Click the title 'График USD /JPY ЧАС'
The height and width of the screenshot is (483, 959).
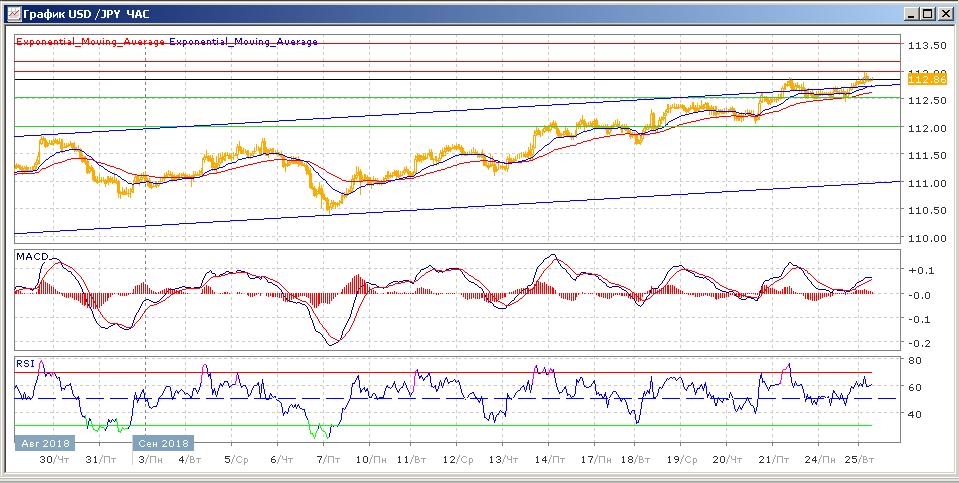(86, 13)
